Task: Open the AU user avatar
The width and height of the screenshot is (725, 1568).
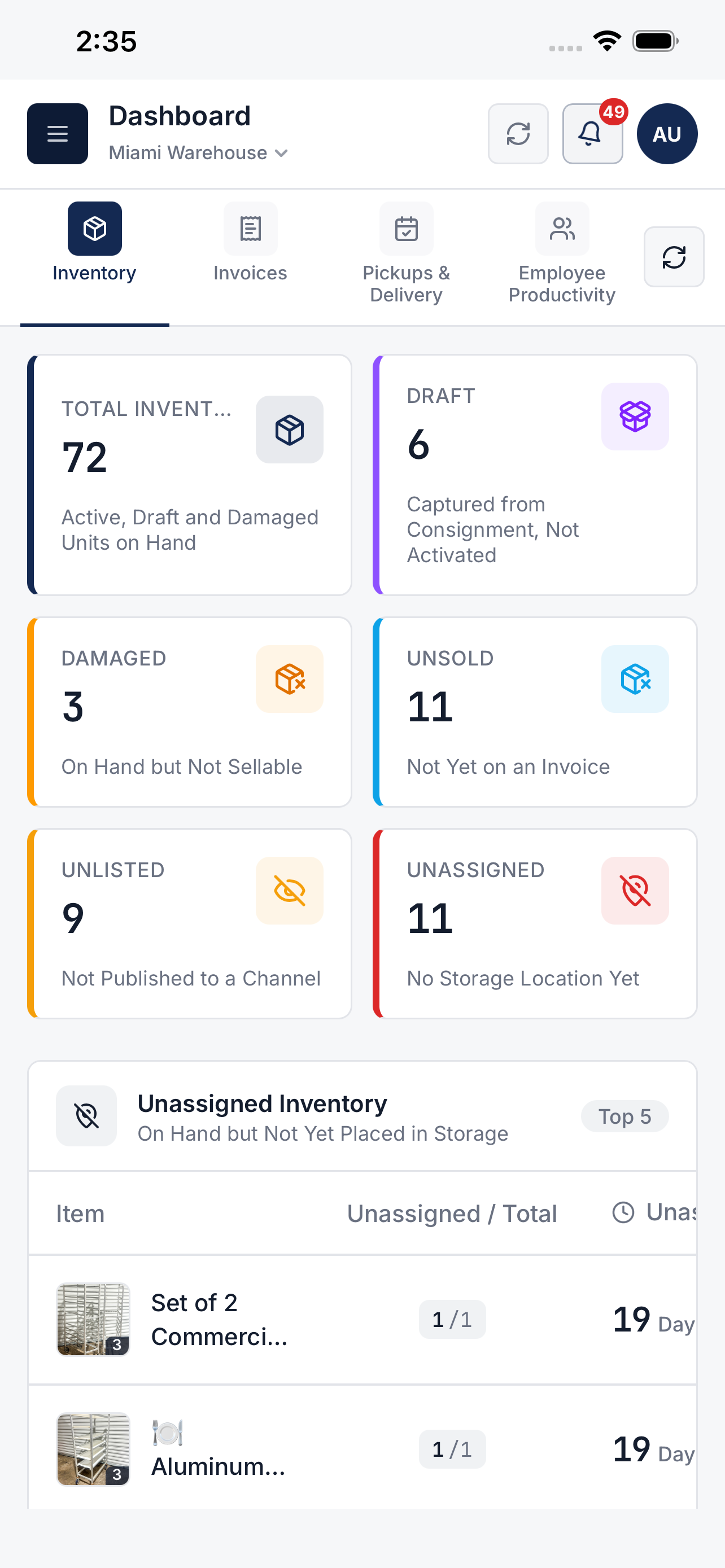Action: 667,133
